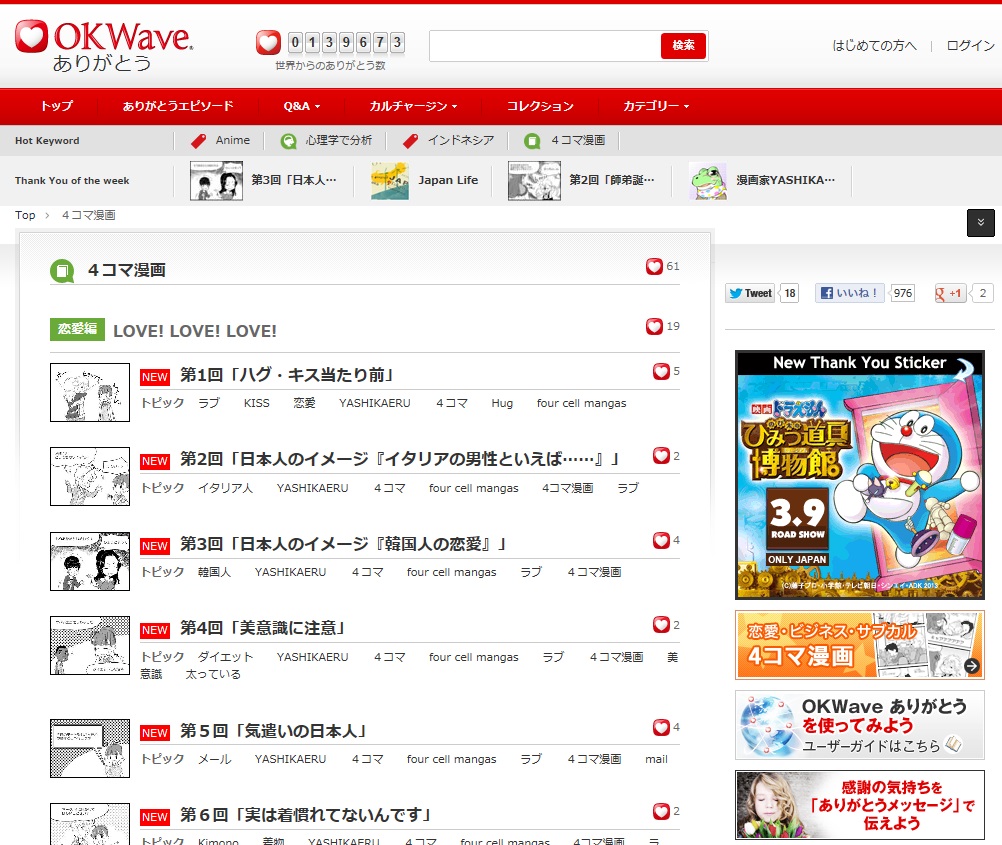Click the heart icon on 第1回 entry
This screenshot has width=1002, height=845.
point(661,372)
